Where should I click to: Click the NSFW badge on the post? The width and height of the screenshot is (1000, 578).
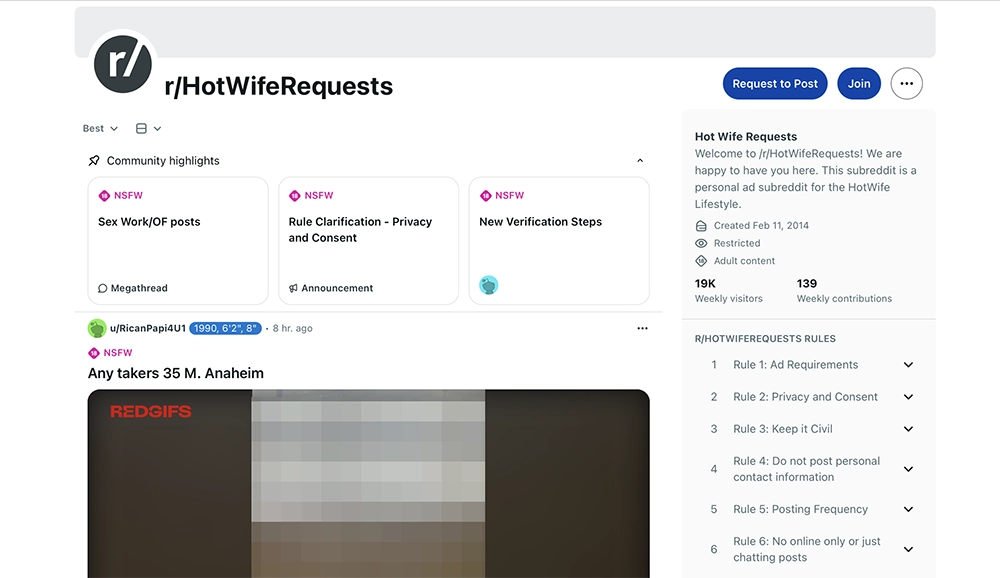click(110, 353)
